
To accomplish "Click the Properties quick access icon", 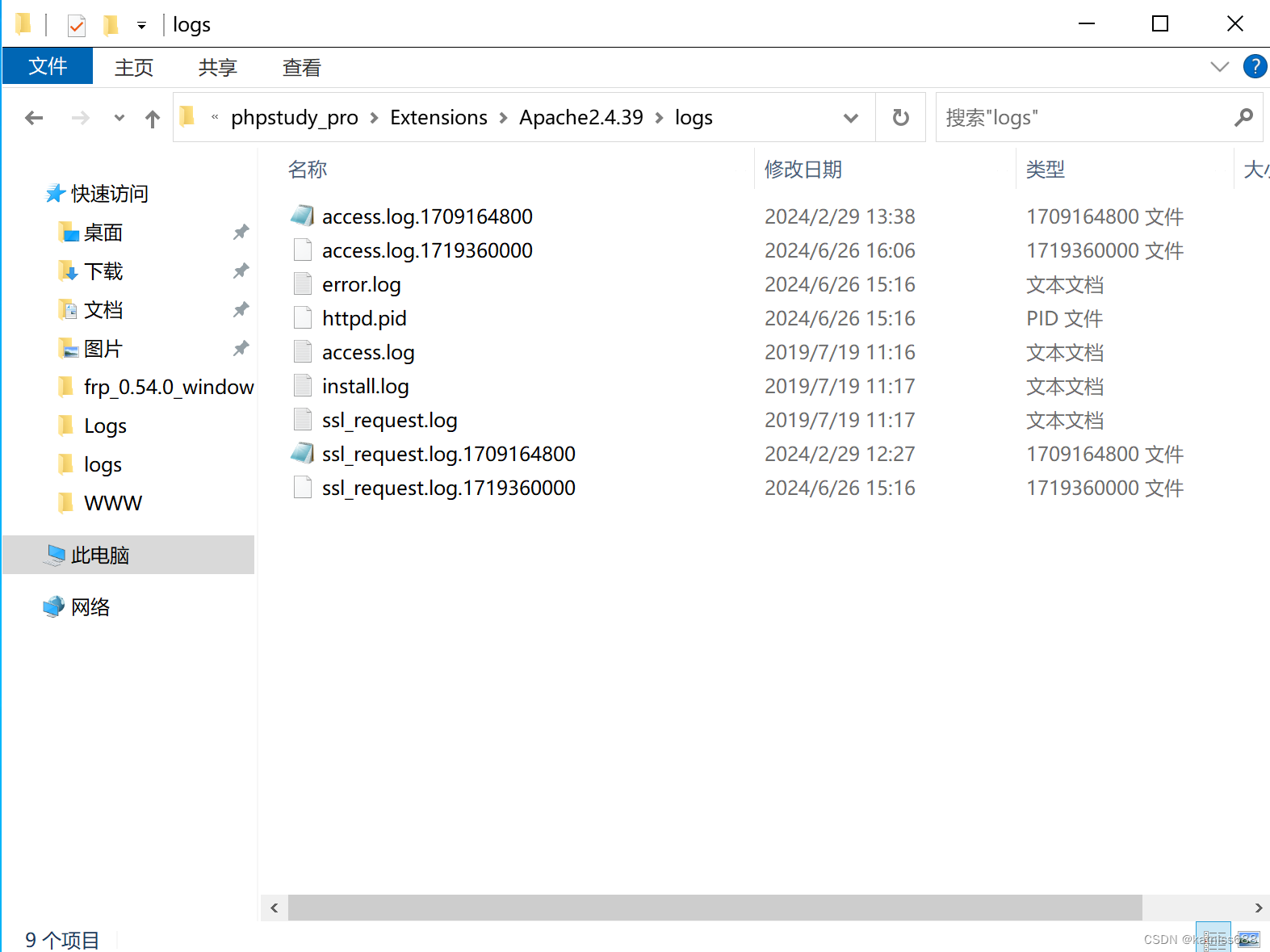I will click(x=77, y=26).
